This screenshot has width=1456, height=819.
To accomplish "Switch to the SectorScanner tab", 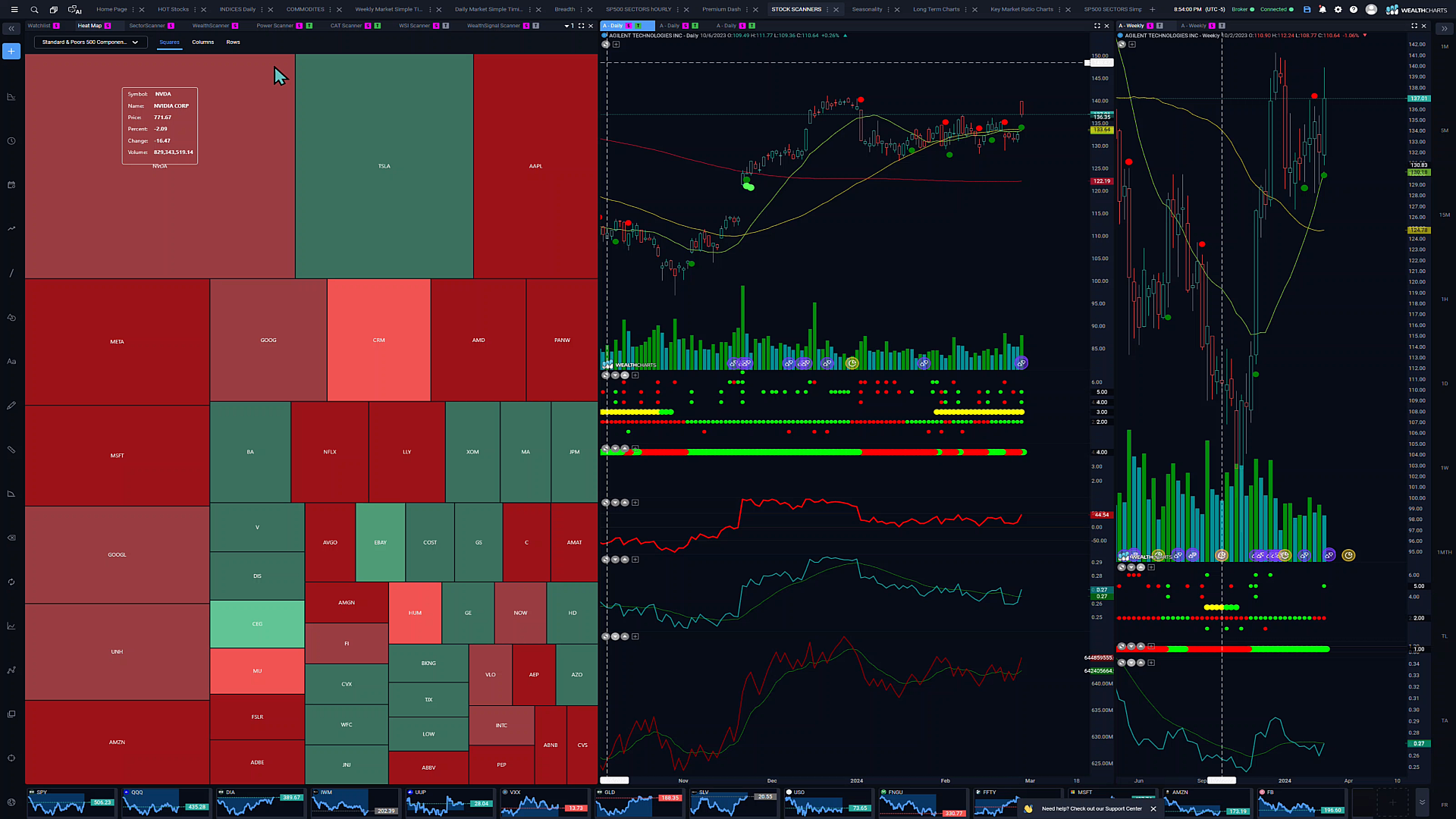I will click(x=147, y=26).
